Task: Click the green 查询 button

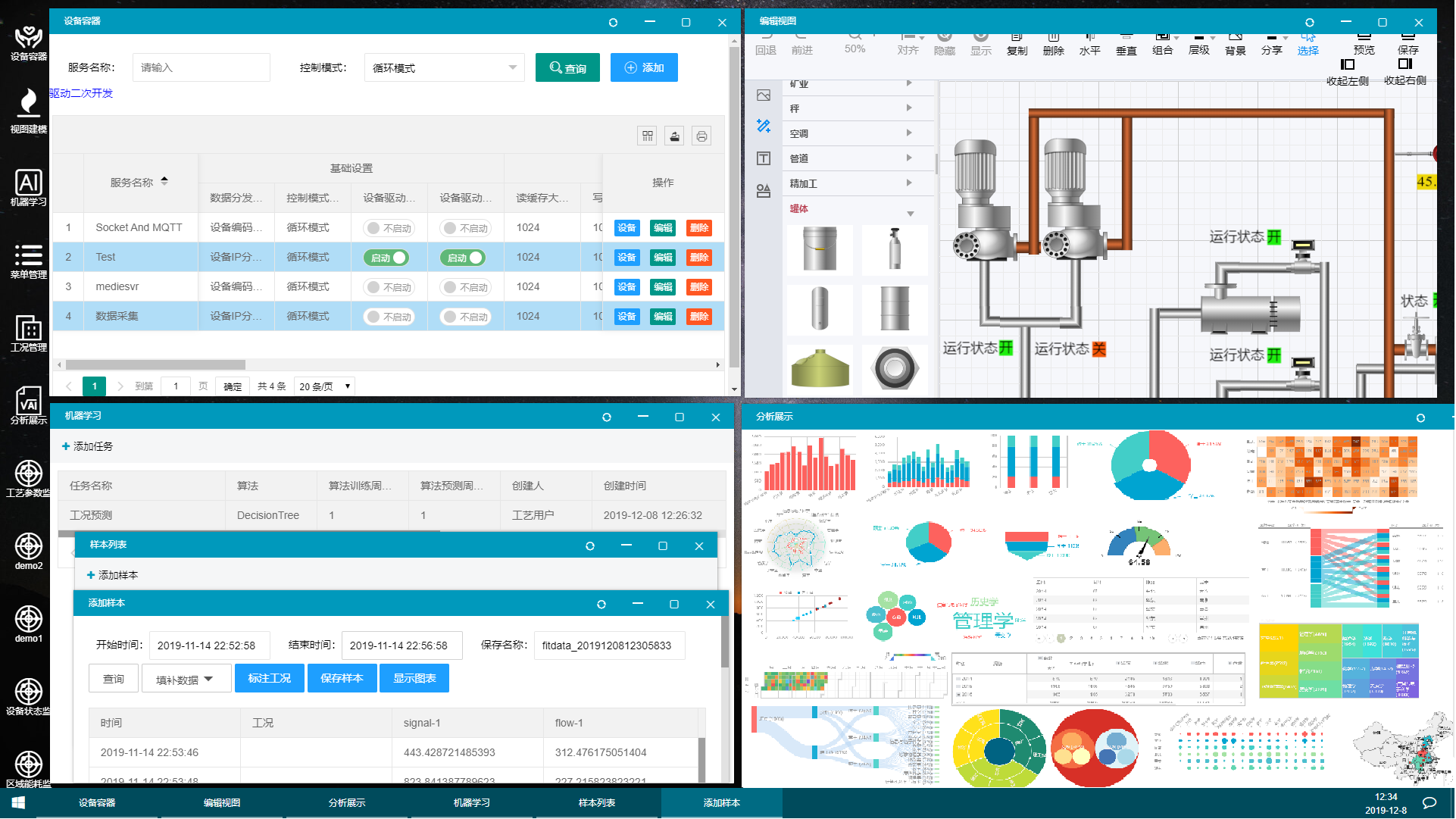Action: click(567, 68)
